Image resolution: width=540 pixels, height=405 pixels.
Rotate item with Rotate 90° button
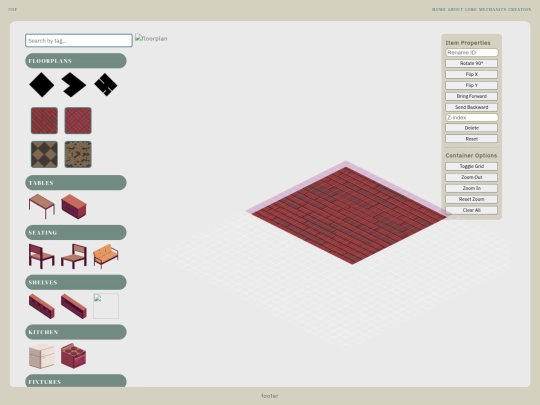click(x=471, y=63)
